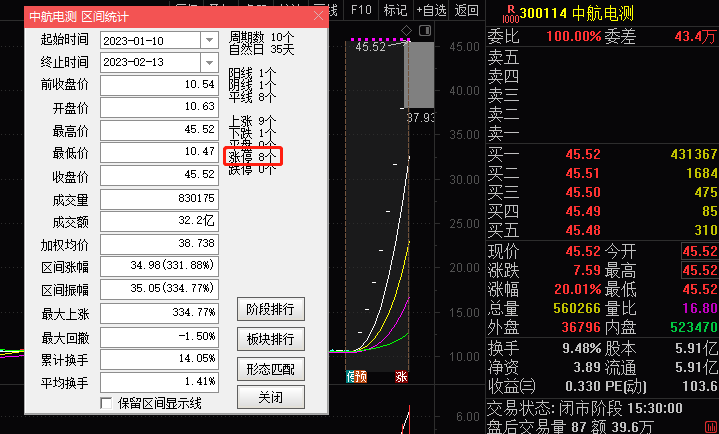
Task: Click the 最低价 field showing 10.47
Action: point(159,152)
